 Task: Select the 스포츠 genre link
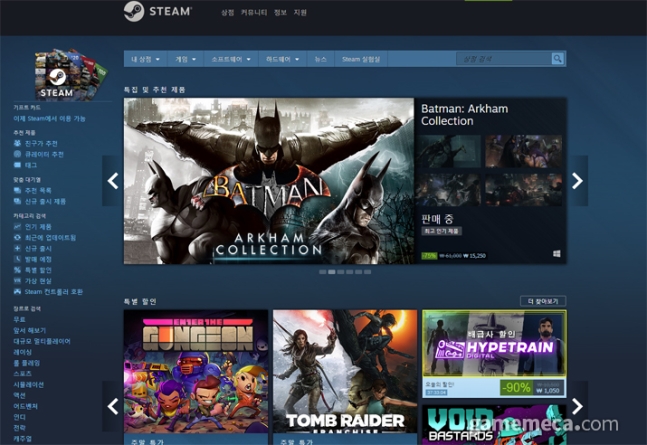[22, 374]
